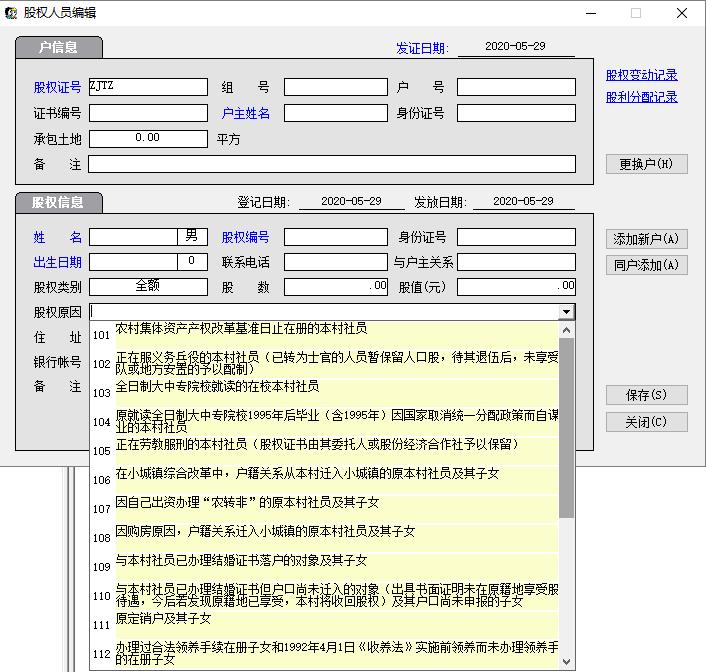The image size is (708, 672).
Task: Click the 户主姓名 input field
Action: coord(335,113)
